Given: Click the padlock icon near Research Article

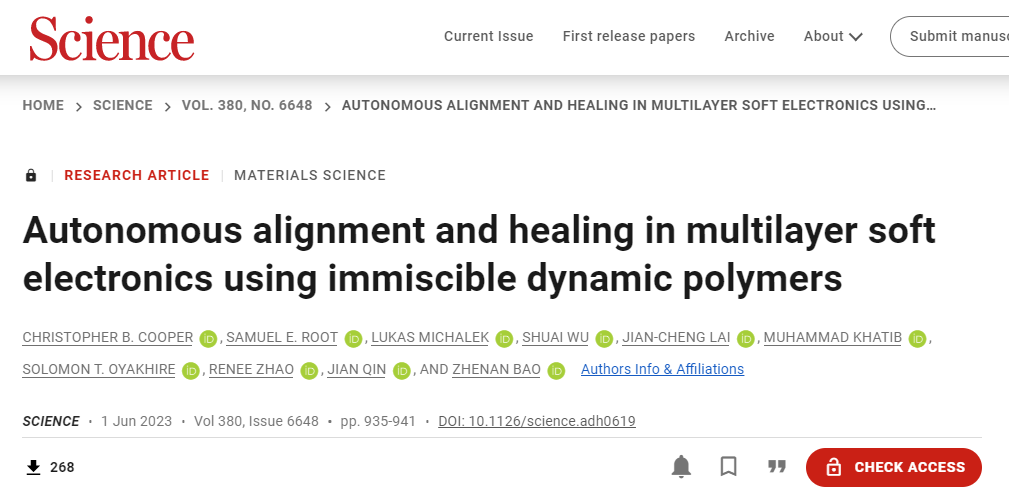Looking at the screenshot, I should [x=31, y=175].
